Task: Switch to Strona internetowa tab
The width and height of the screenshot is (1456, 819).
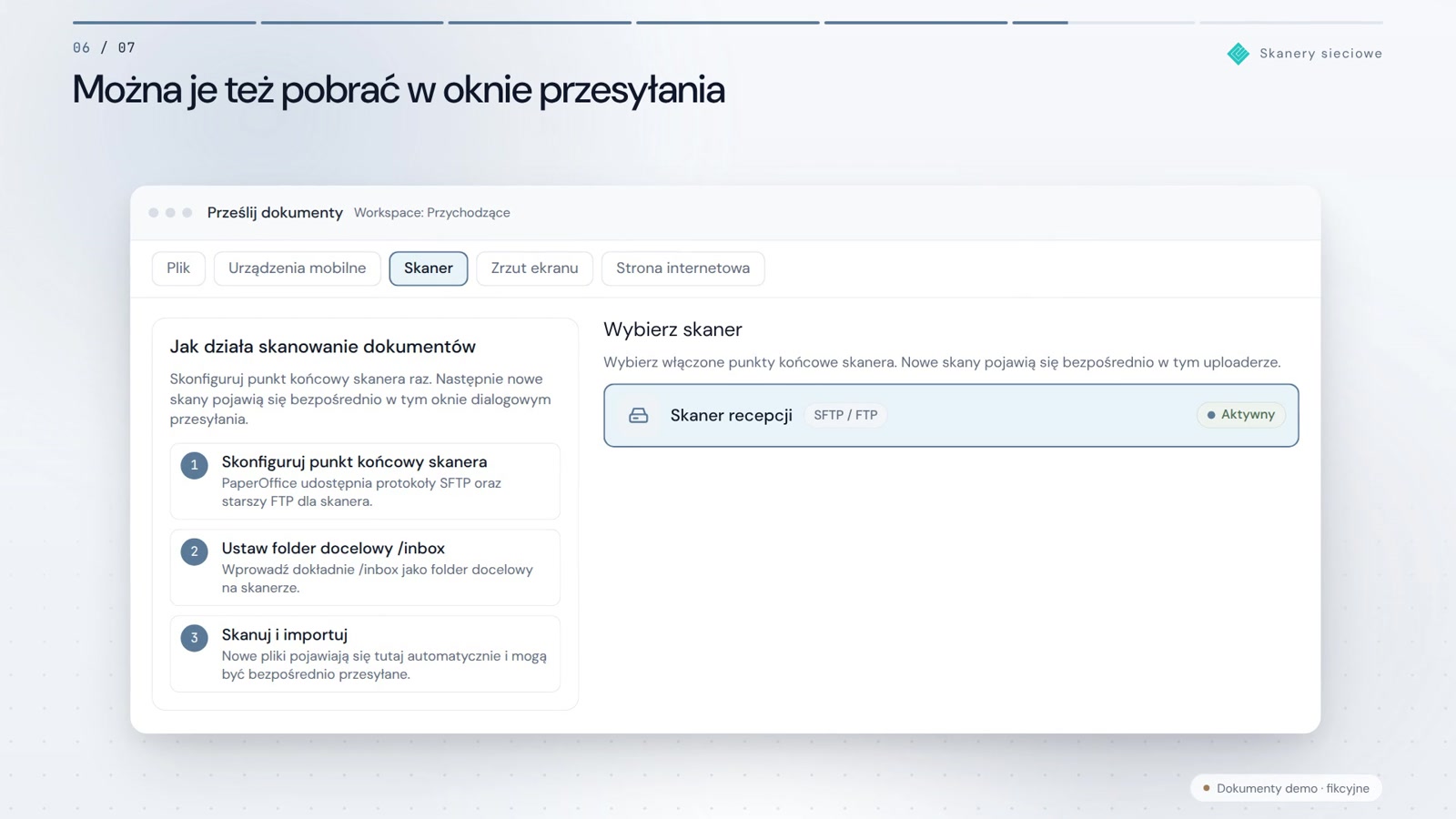Action: pos(682,268)
